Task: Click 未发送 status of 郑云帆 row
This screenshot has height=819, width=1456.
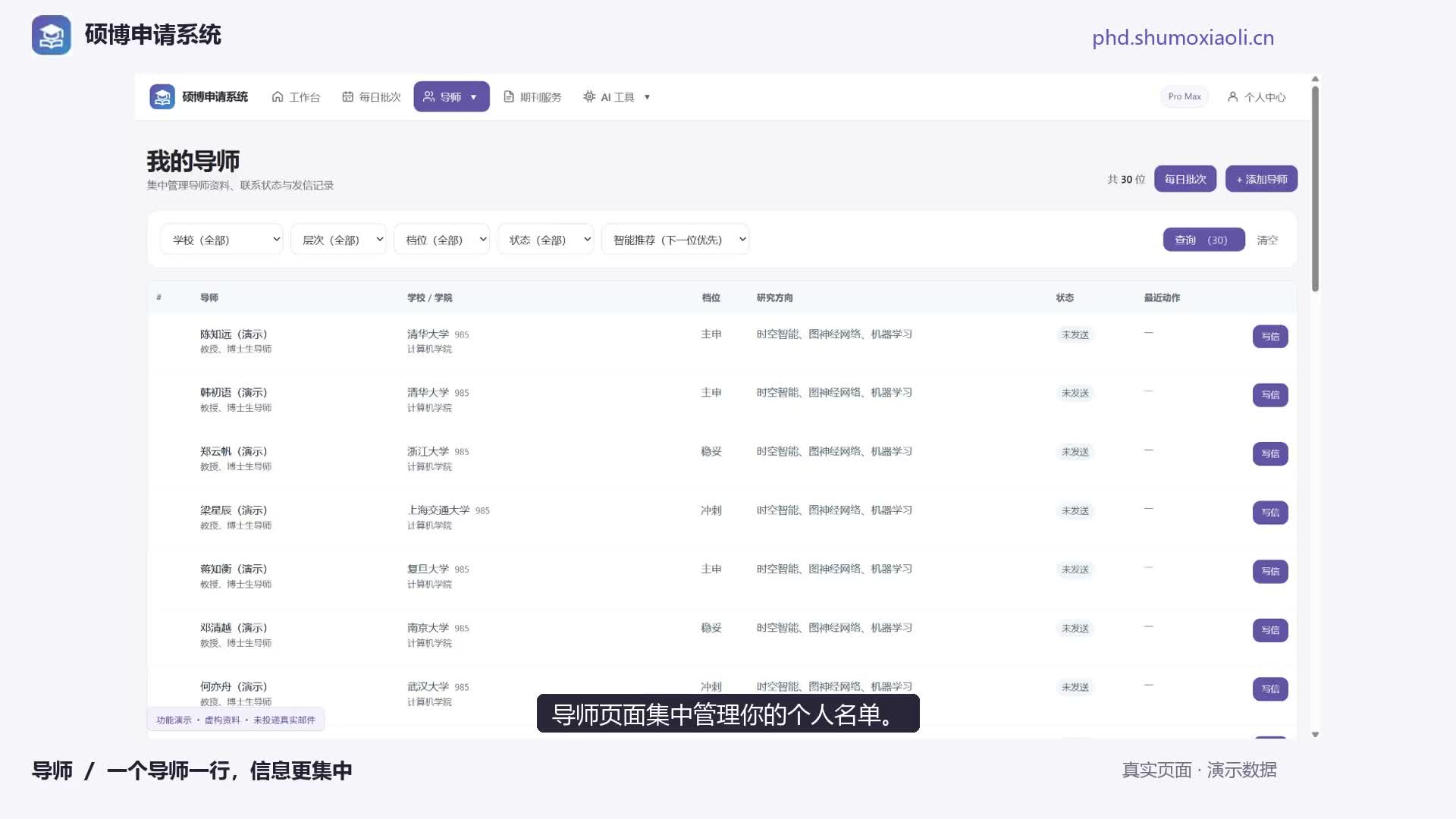Action: coord(1075,452)
